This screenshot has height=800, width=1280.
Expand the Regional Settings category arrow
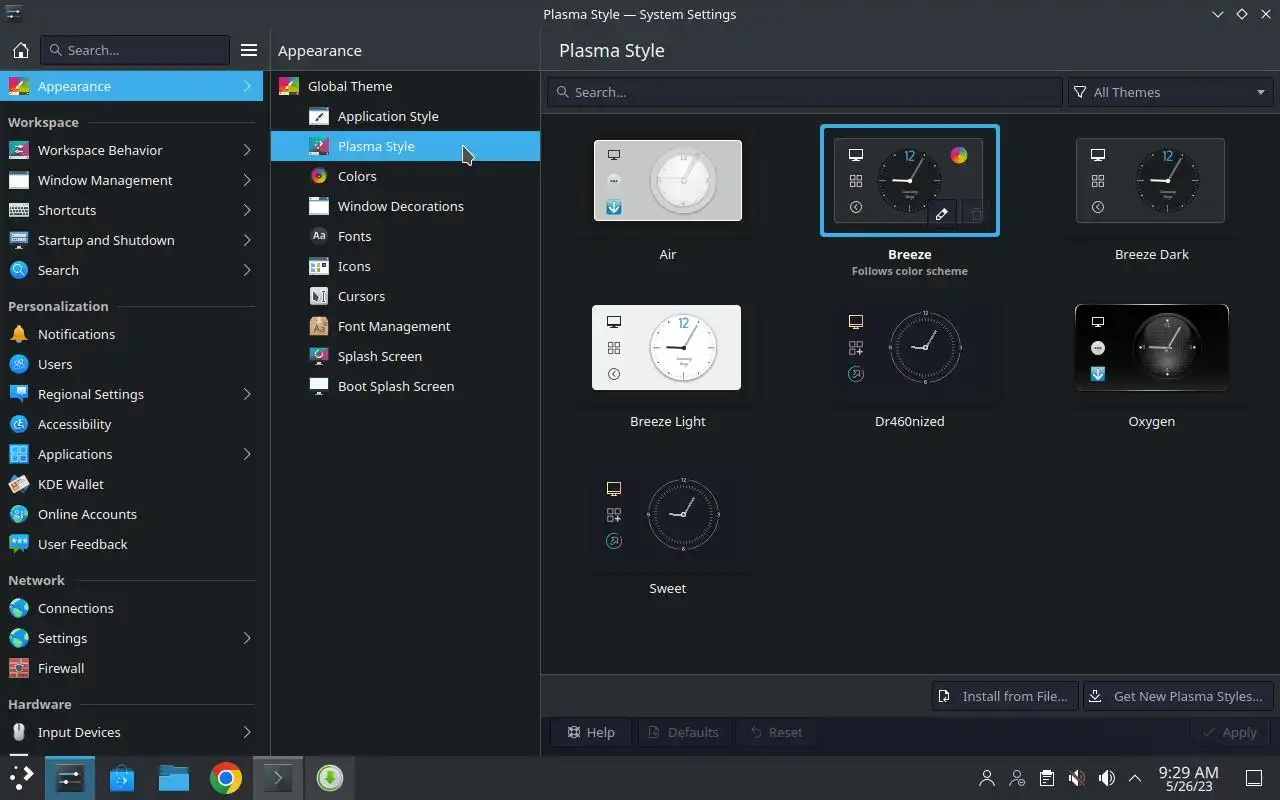click(x=247, y=394)
